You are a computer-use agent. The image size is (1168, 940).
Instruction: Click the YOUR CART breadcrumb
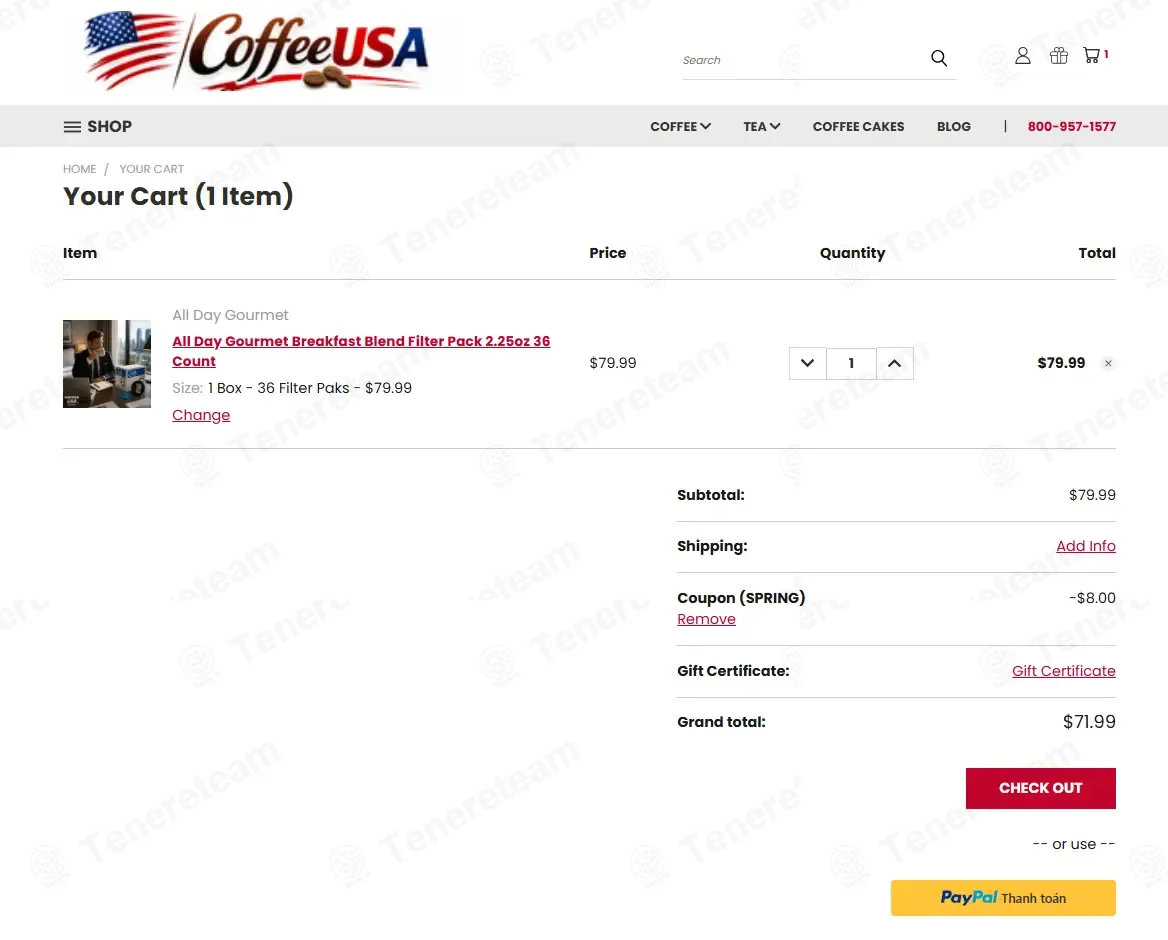click(x=151, y=169)
